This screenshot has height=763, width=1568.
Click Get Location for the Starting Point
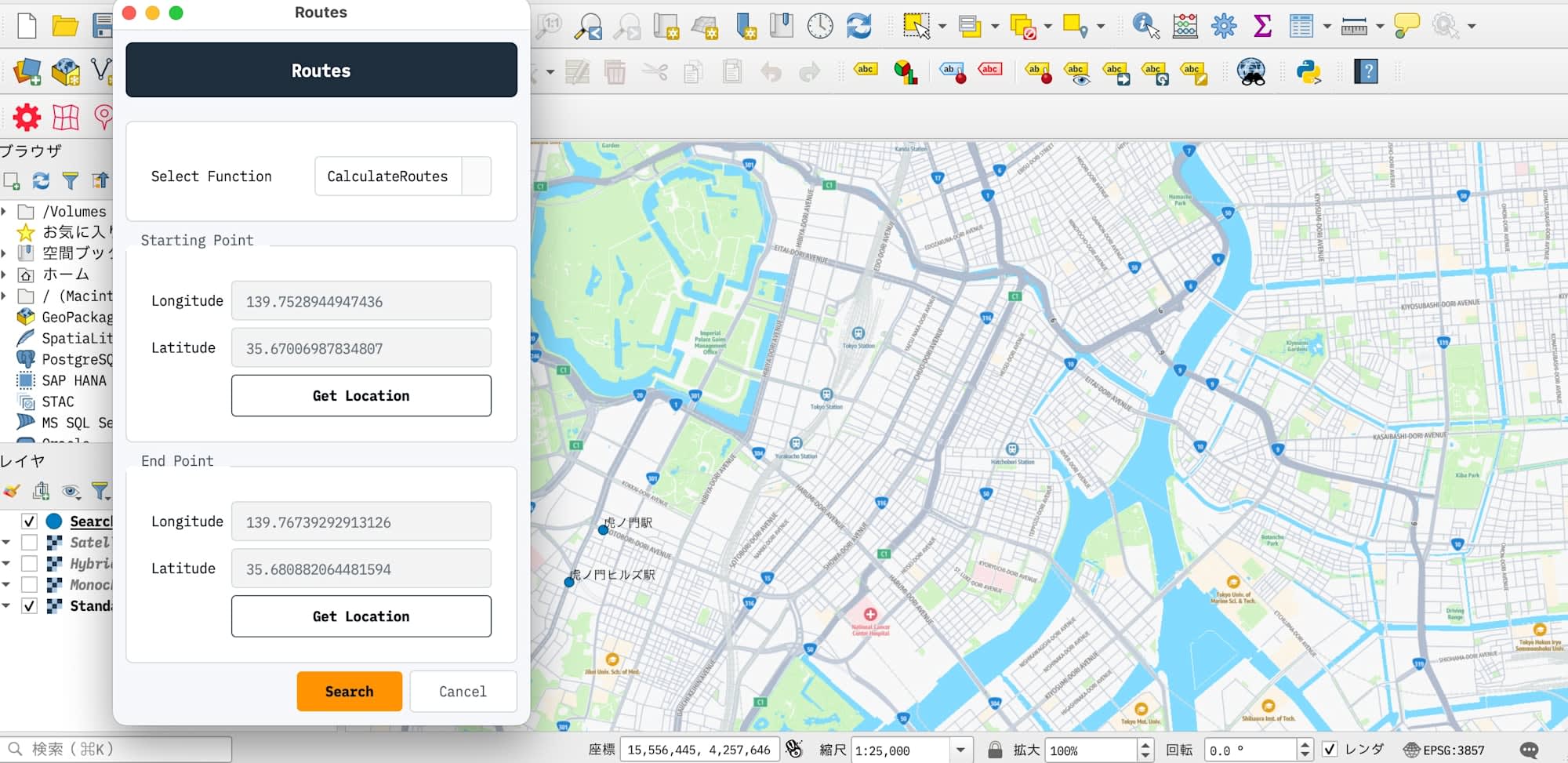point(361,396)
